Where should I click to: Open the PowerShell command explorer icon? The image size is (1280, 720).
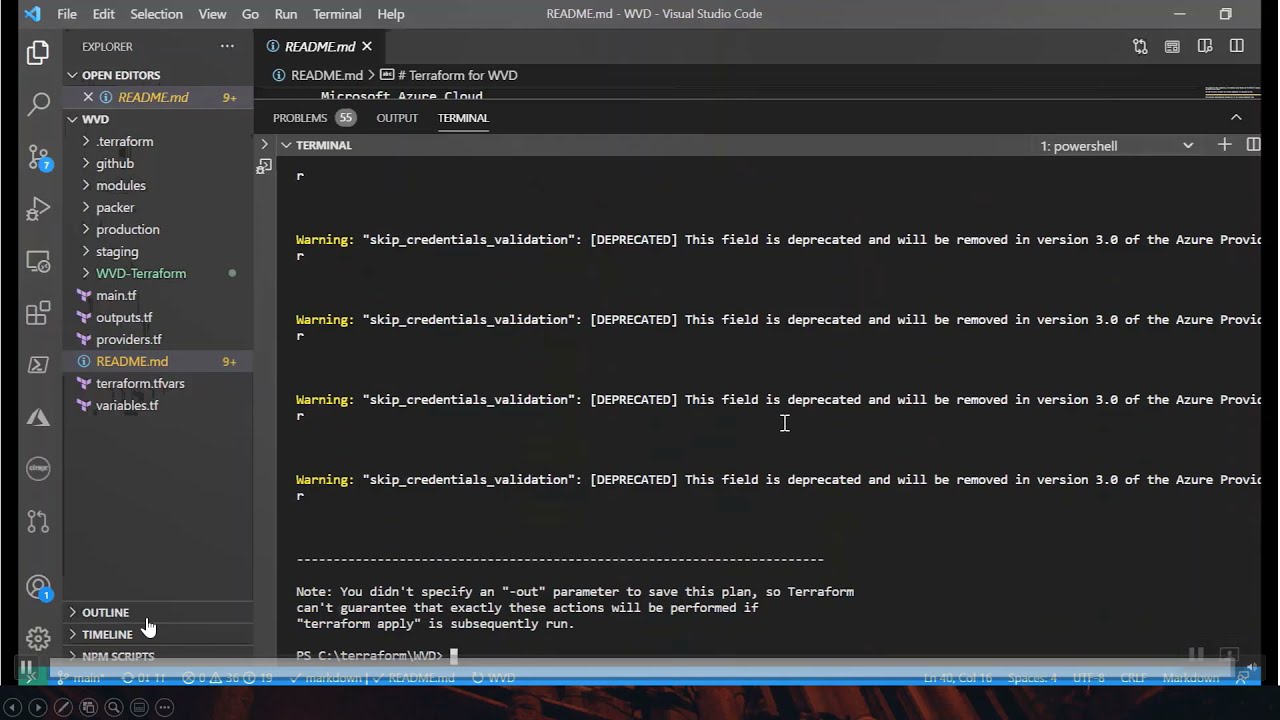(x=38, y=365)
